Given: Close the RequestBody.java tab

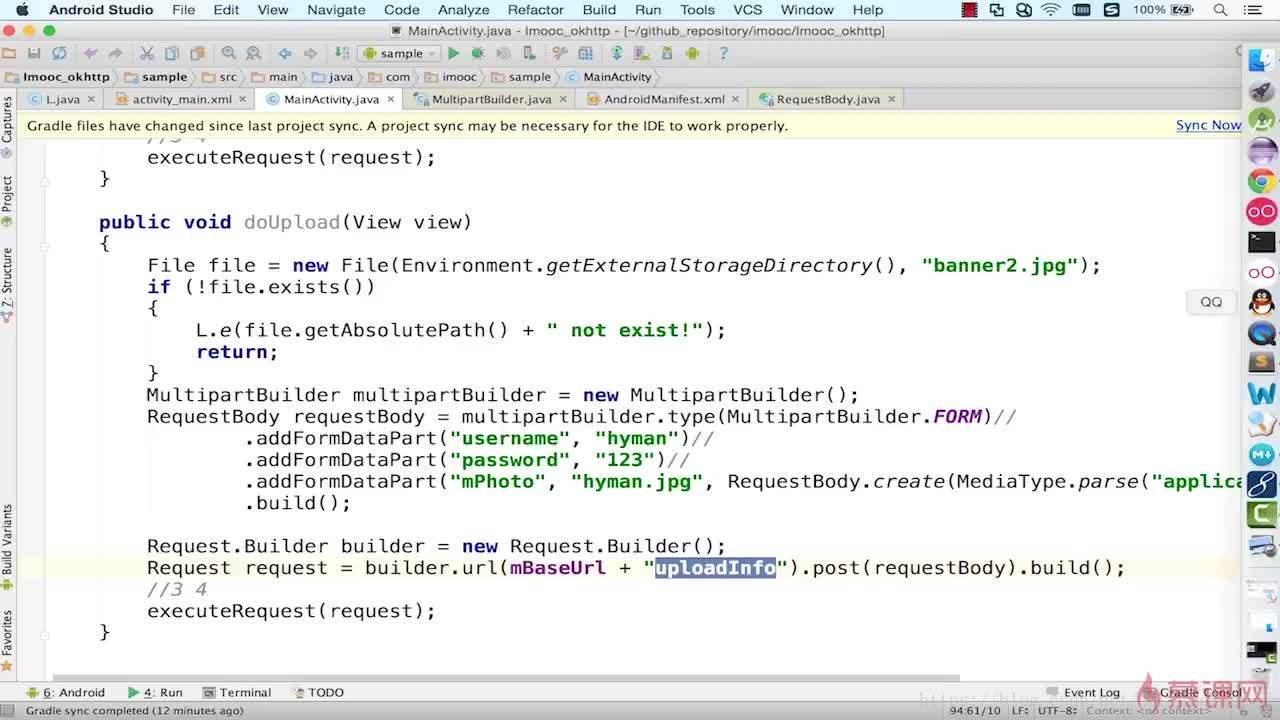Looking at the screenshot, I should coord(891,99).
